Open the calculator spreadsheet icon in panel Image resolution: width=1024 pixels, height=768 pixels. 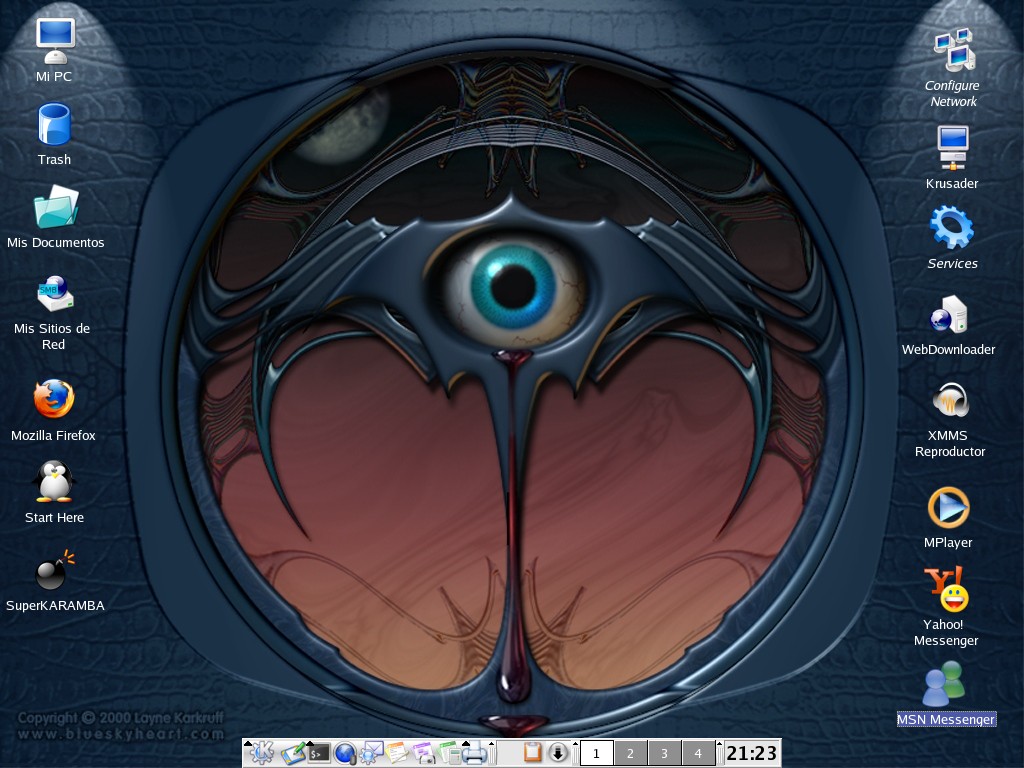[x=449, y=753]
